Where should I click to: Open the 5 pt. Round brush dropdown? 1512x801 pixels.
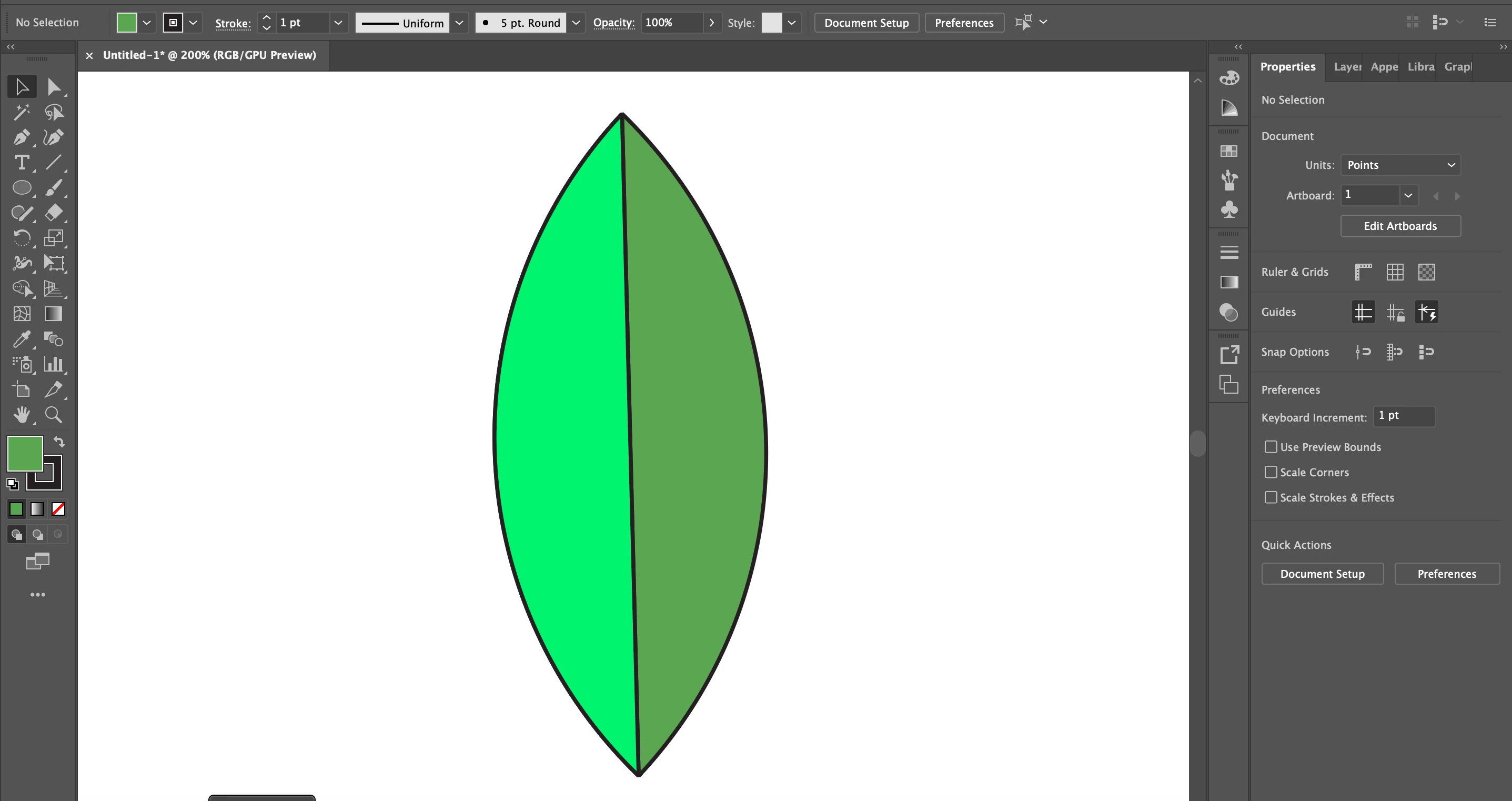(576, 23)
